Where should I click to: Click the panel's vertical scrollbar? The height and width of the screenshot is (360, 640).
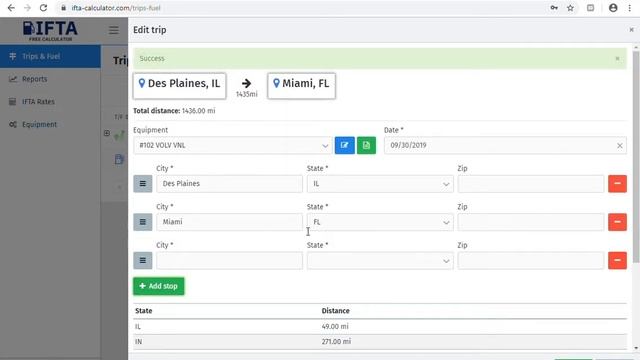636,157
